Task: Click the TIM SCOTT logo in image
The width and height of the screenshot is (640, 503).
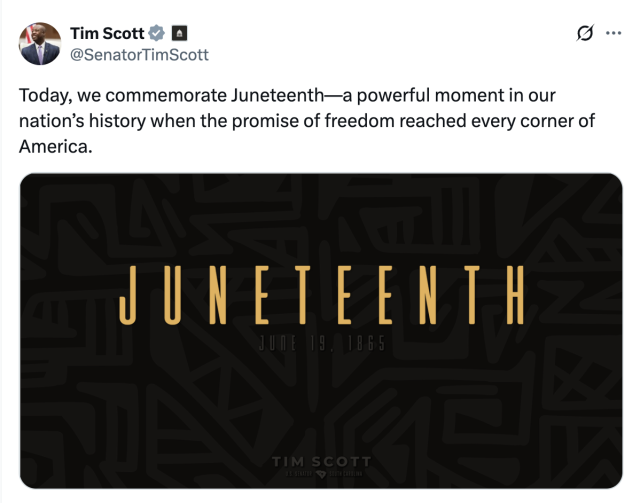Action: [x=322, y=461]
